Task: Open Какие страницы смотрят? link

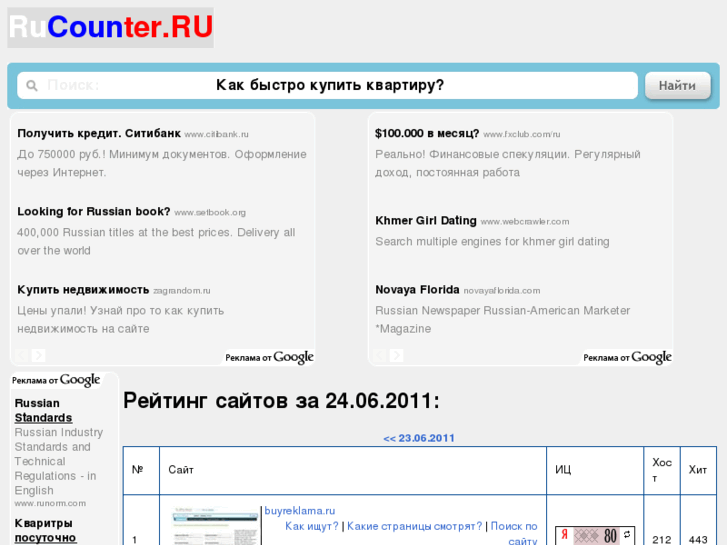Action: click(415, 526)
